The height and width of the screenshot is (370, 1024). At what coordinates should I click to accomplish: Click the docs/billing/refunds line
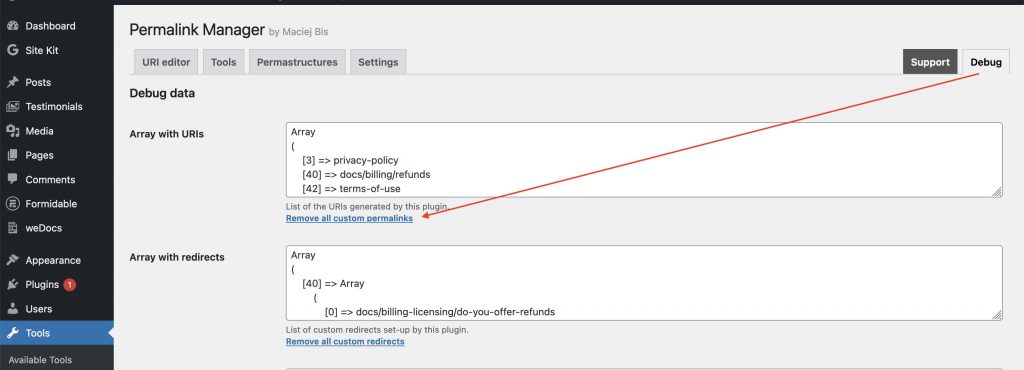[366, 174]
